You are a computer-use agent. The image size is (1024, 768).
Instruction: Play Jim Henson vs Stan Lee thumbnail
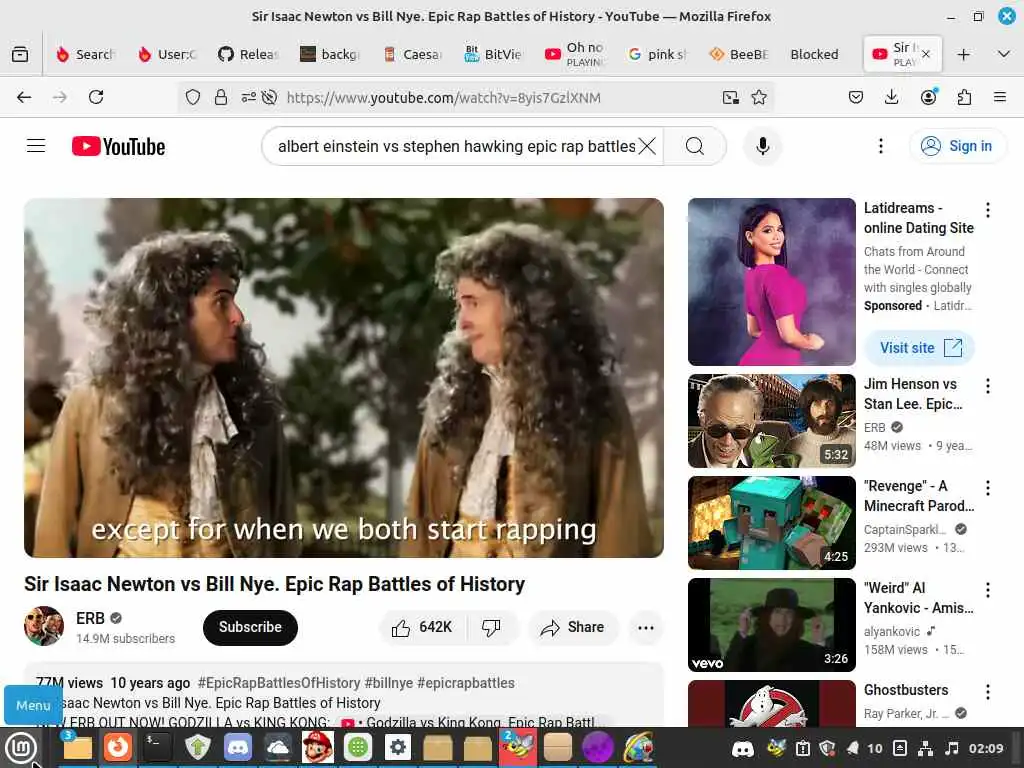tap(771, 421)
